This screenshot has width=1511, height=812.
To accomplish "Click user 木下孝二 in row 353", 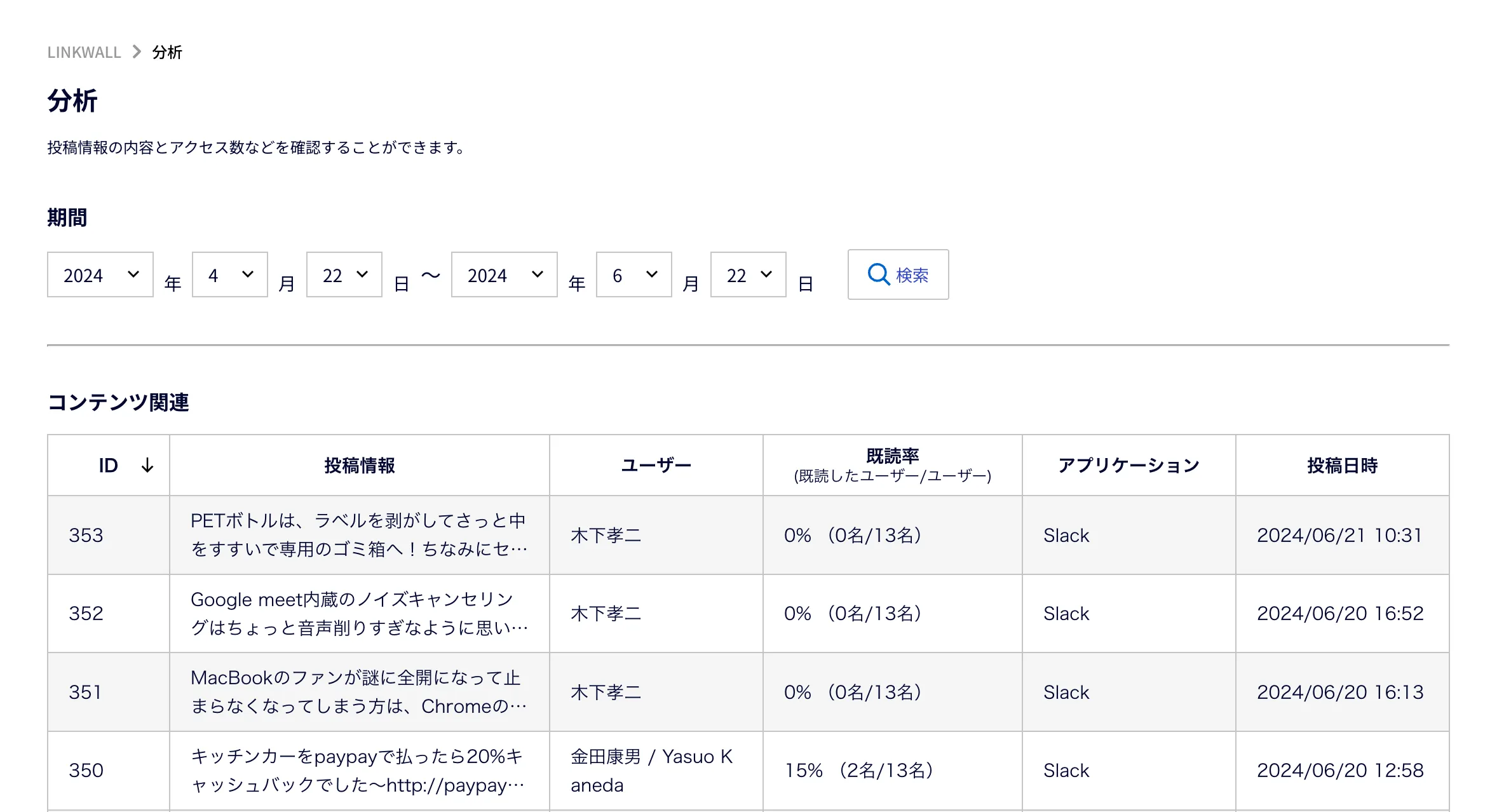I will coord(606,536).
